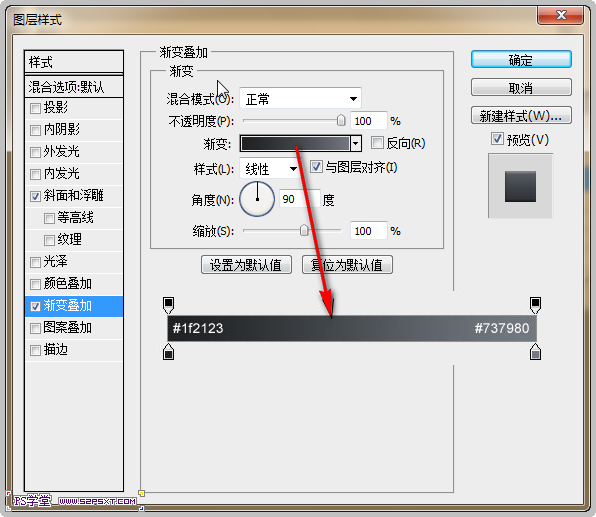Close the 图层样式 dialog
Viewport: 596px width, 517px height.
(x=561, y=16)
